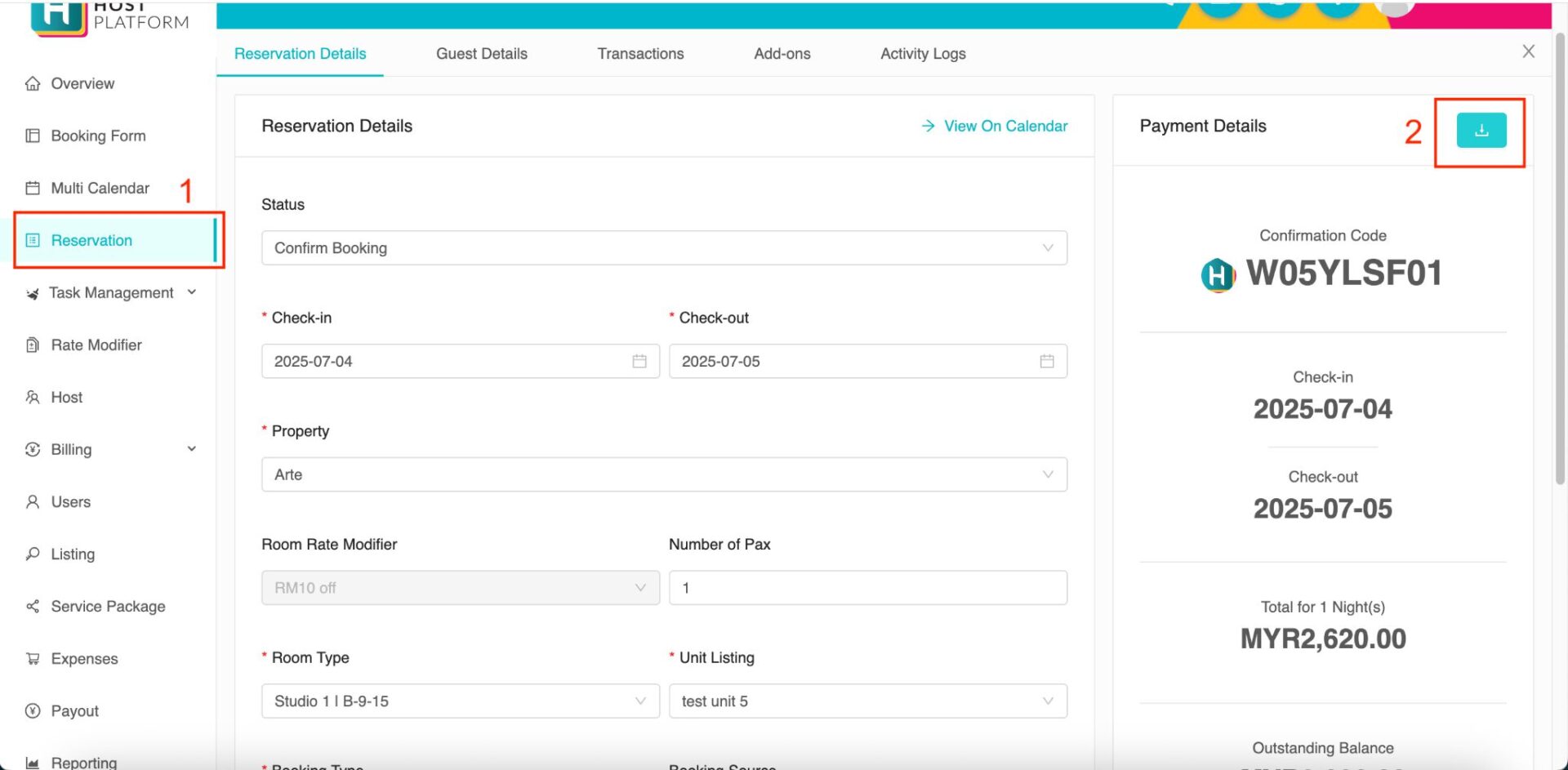Open the Room Type Studio 1 dropdown

coord(461,701)
